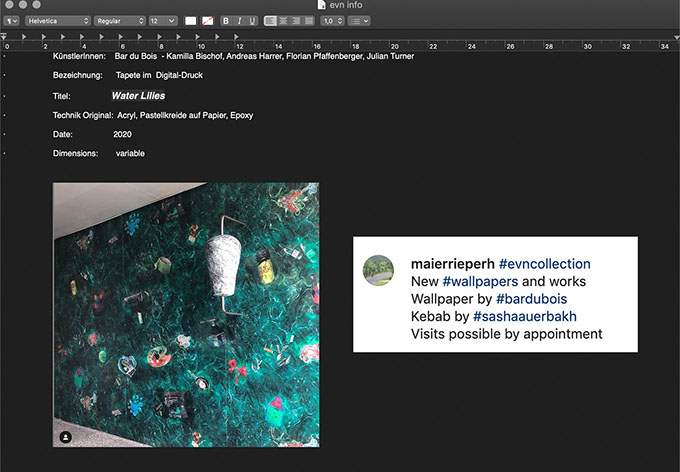Center align text
The image size is (680, 472).
[283, 21]
